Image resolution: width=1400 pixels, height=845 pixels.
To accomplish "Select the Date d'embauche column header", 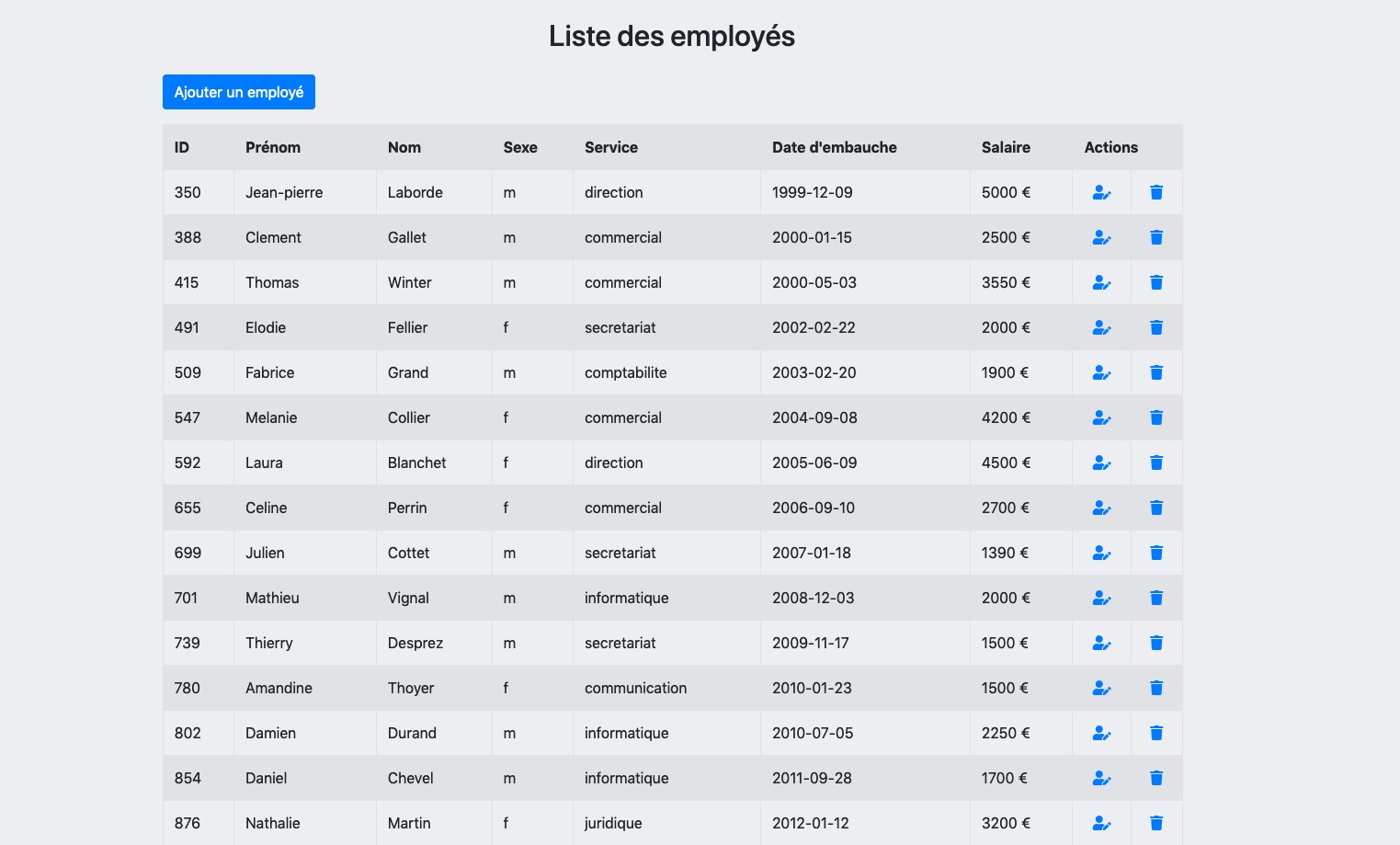I will (x=834, y=147).
